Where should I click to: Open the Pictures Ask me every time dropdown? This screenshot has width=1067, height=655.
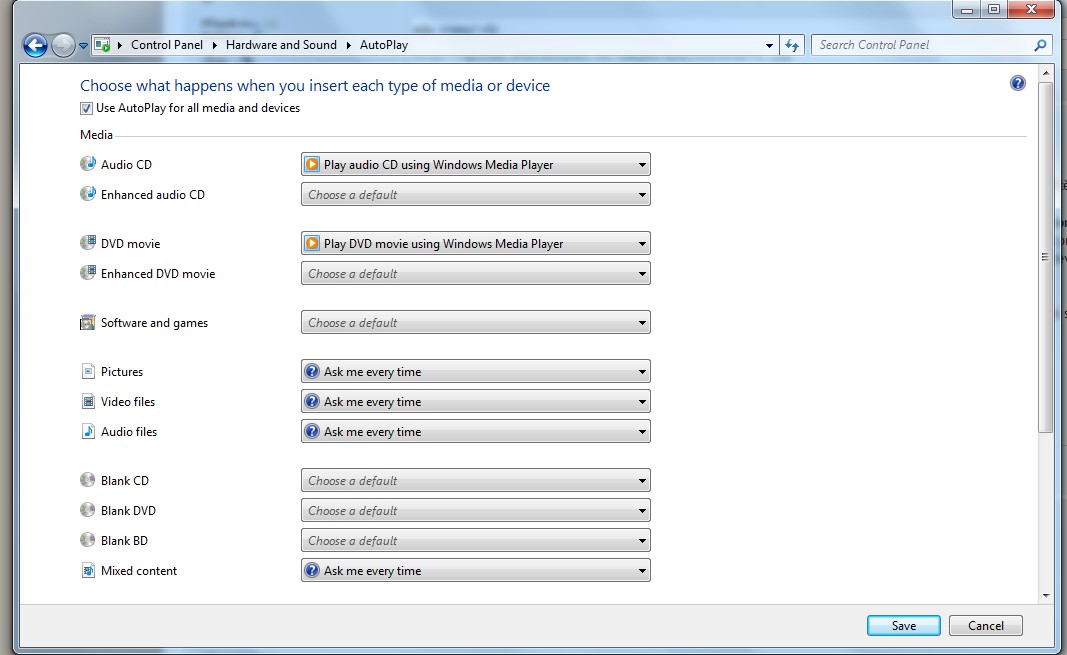click(x=476, y=372)
